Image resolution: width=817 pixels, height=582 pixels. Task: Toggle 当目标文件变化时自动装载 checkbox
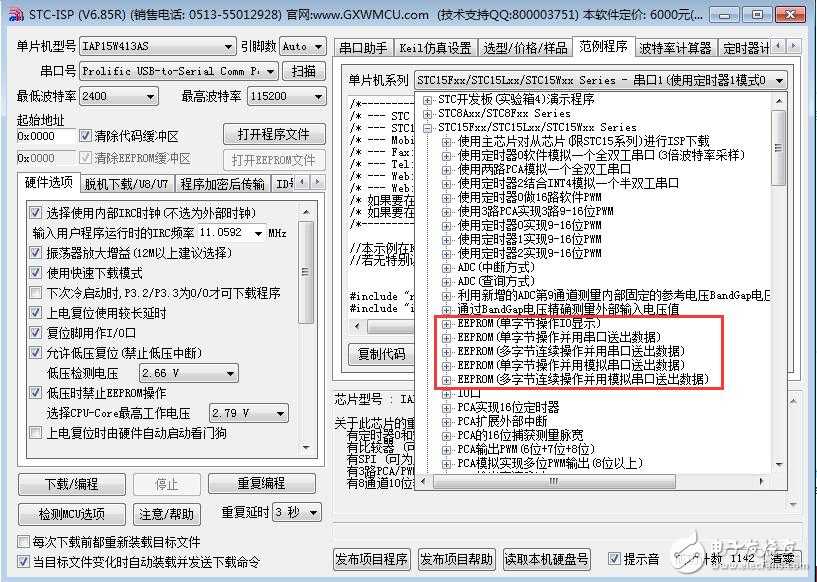(x=23, y=562)
